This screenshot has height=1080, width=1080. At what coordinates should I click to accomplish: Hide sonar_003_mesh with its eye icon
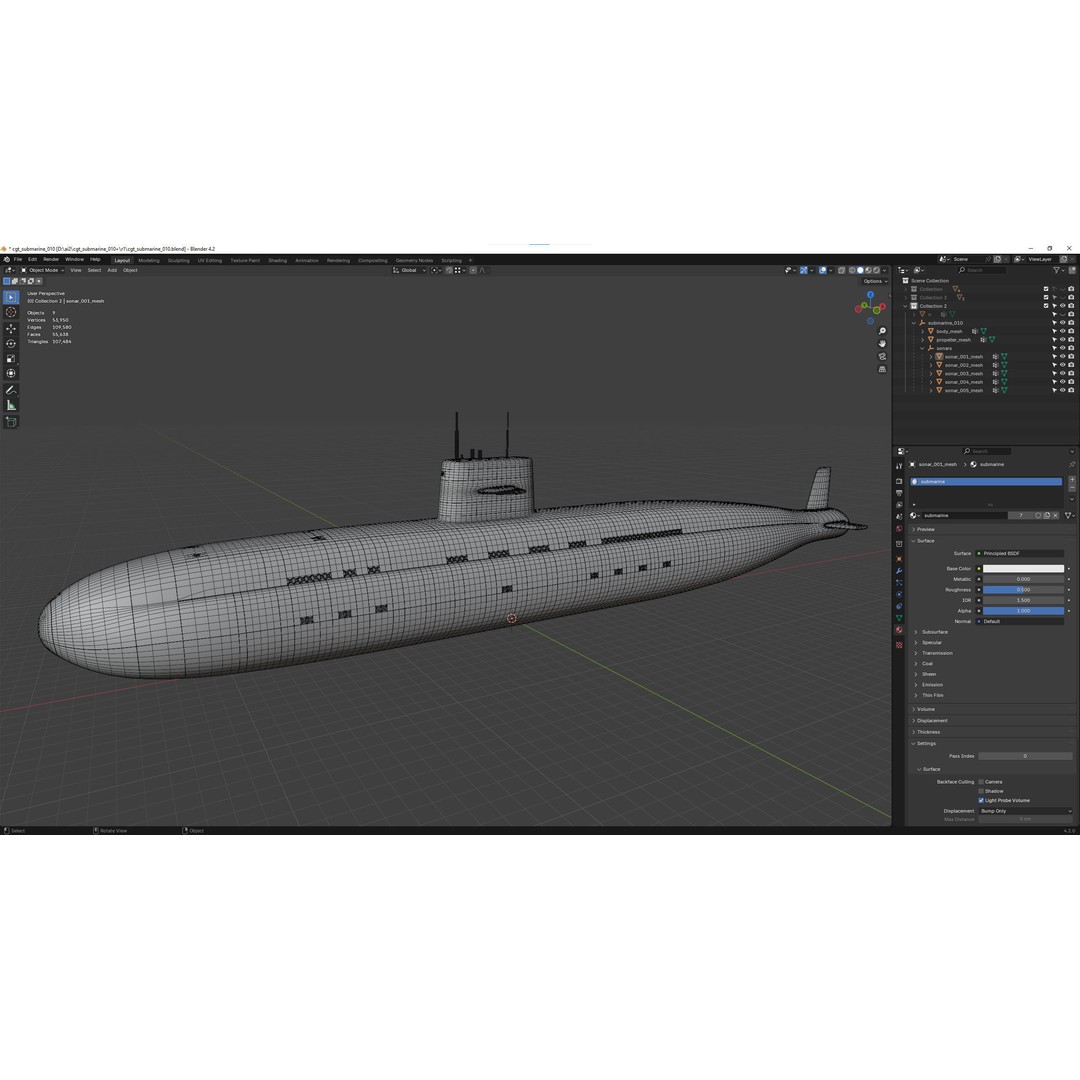(1062, 373)
